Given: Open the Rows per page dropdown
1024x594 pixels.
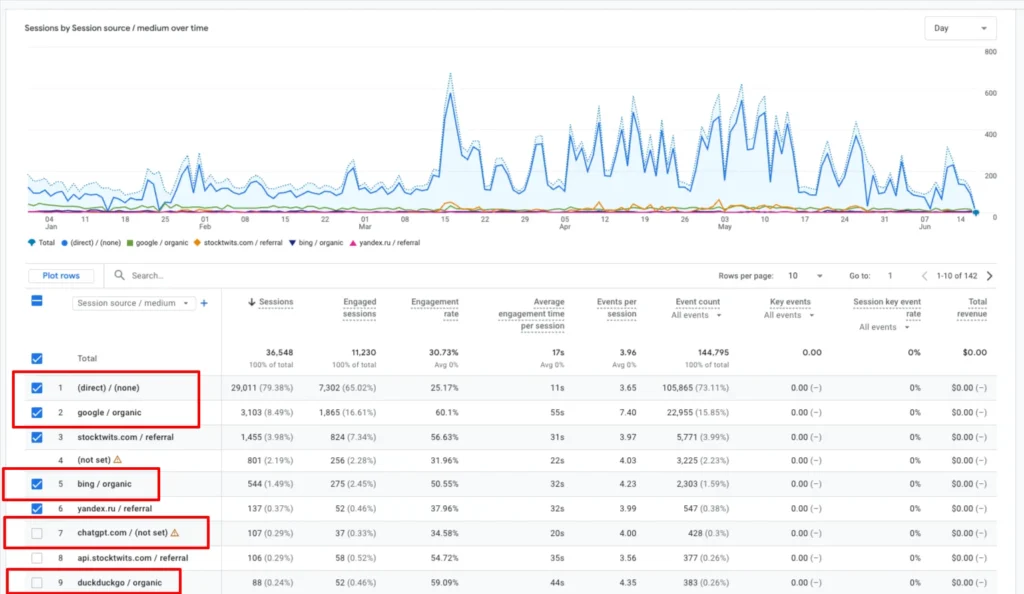Looking at the screenshot, I should coord(805,275).
